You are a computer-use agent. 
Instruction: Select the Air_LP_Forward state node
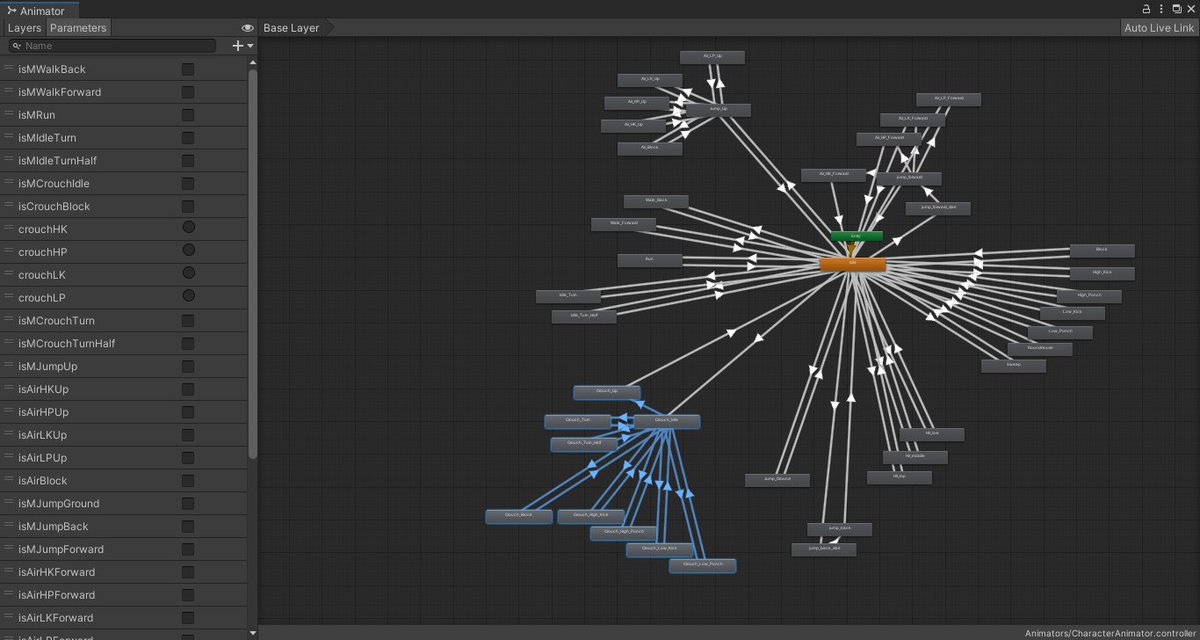click(x=948, y=99)
